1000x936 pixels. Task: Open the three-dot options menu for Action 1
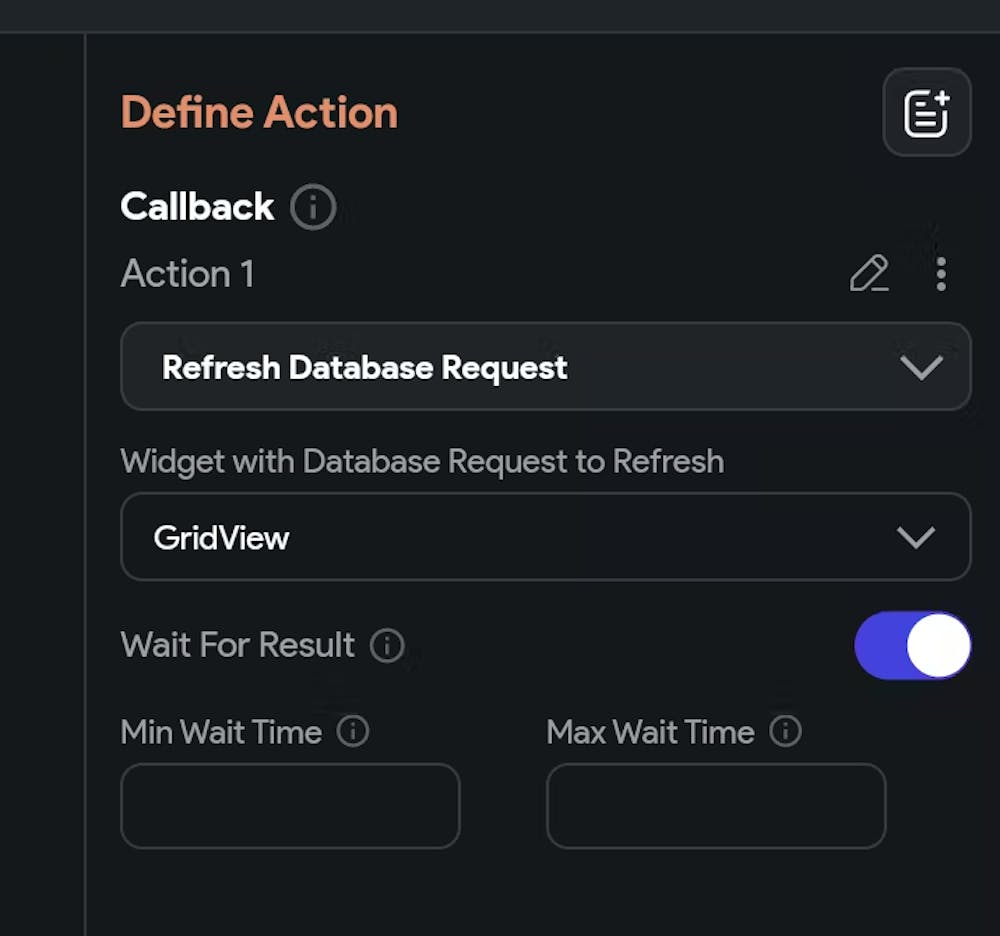(x=940, y=274)
